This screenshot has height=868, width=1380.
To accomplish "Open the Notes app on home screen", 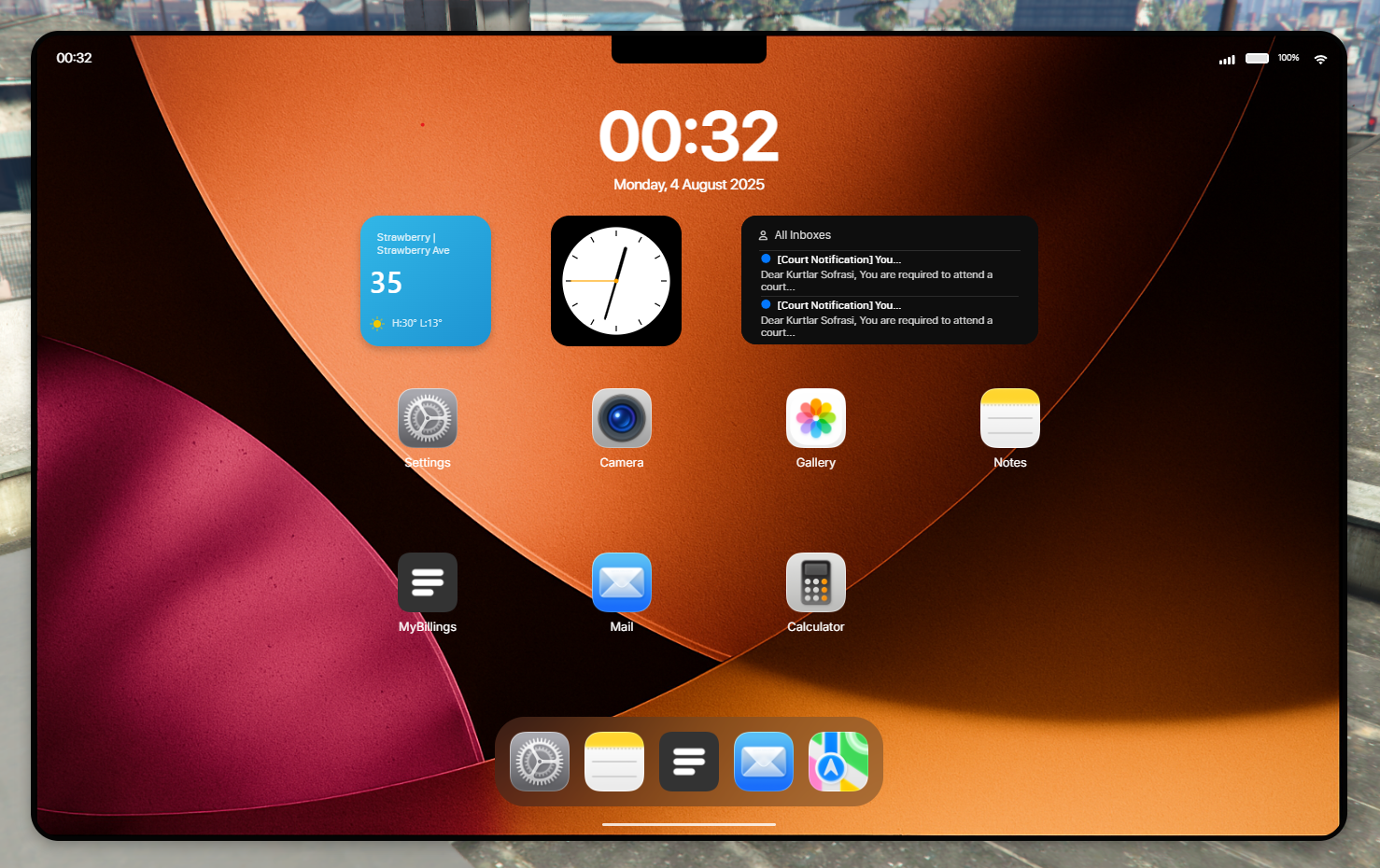I will (1010, 418).
